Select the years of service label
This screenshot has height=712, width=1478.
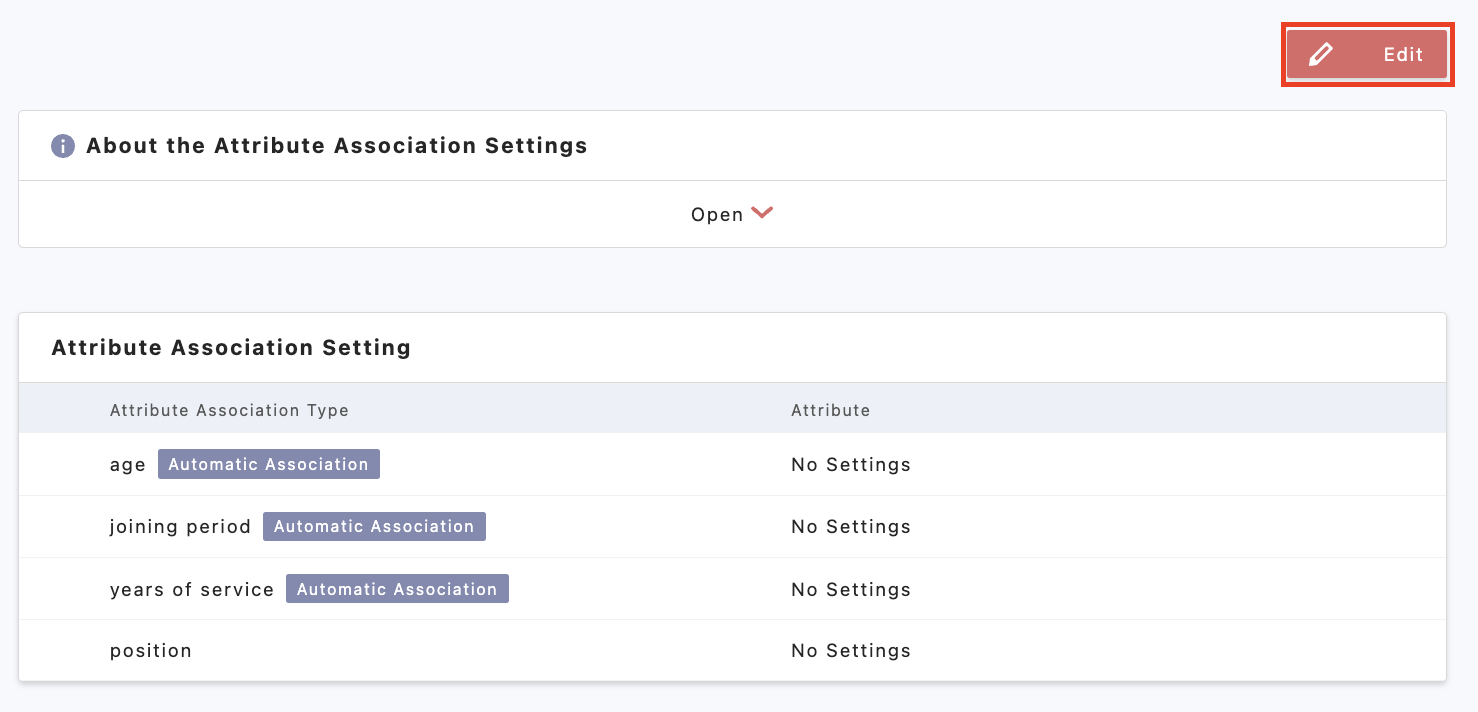[x=191, y=590]
